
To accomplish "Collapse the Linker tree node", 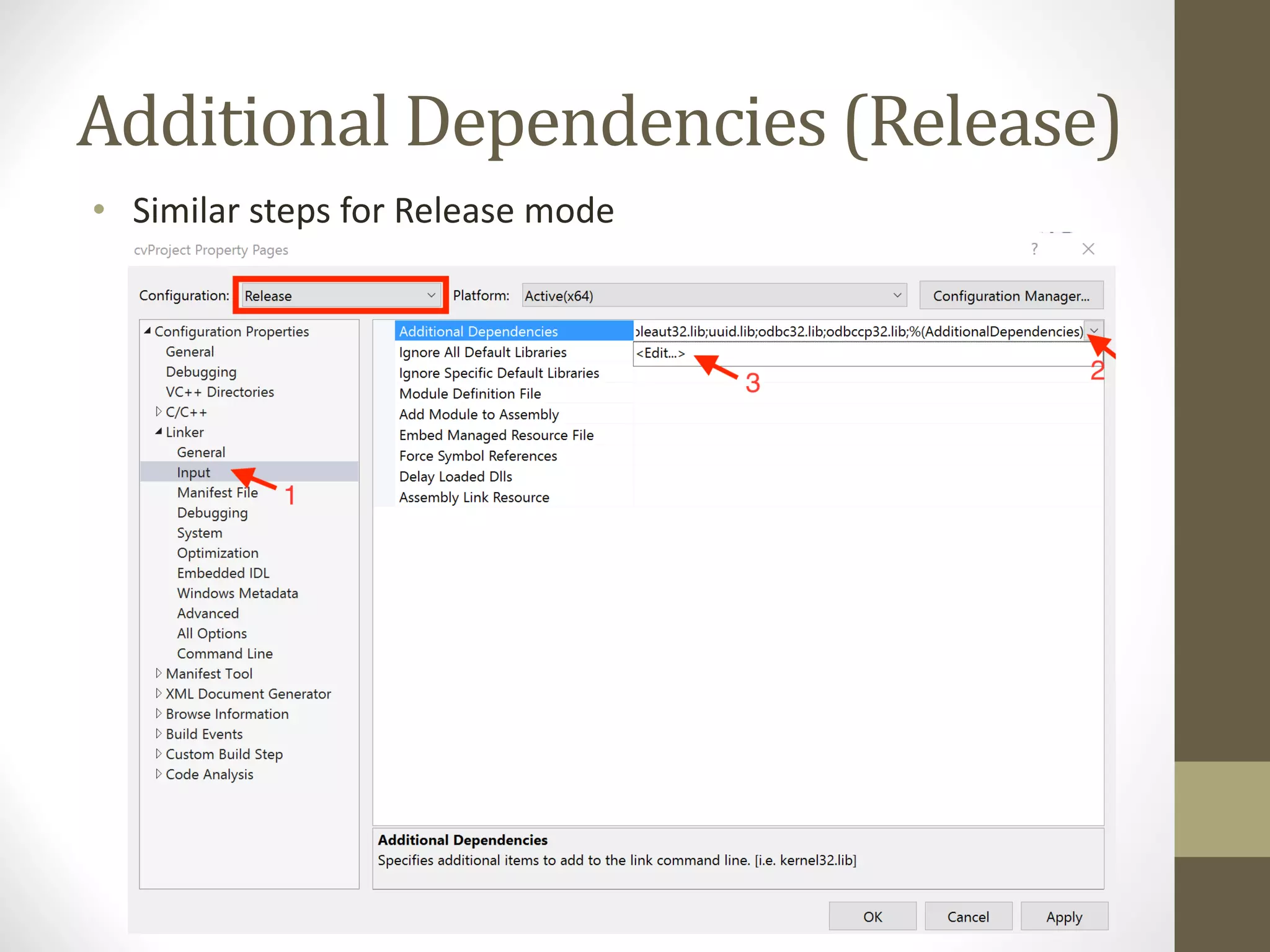I will 159,431.
